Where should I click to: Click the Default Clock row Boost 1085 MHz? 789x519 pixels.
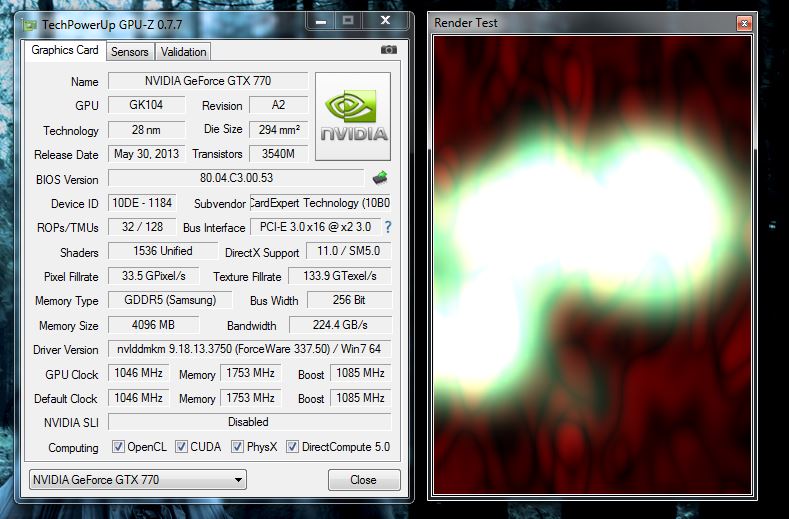pos(360,398)
